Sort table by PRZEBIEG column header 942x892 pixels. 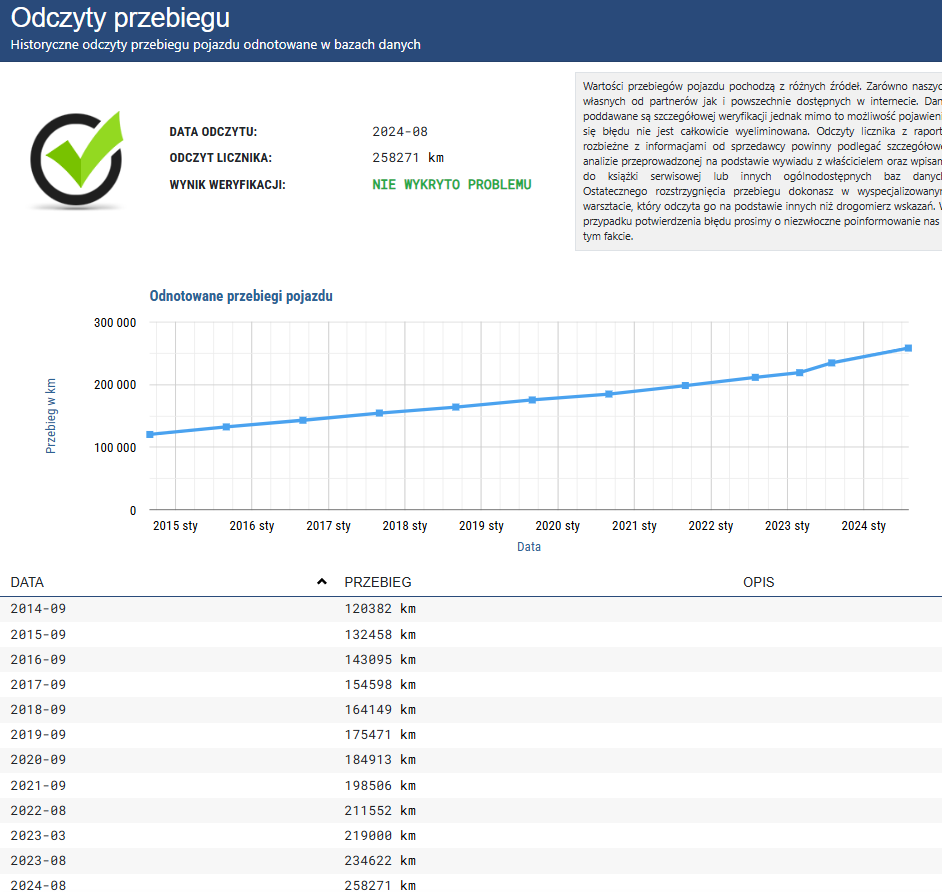pos(377,582)
